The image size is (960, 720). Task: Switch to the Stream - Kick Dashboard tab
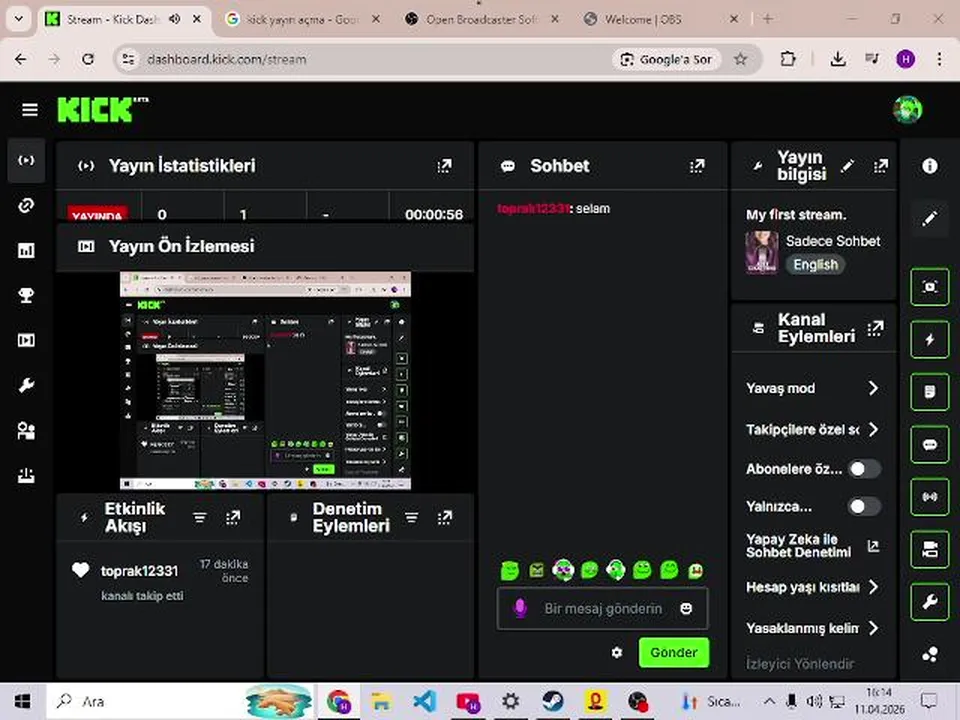point(113,20)
